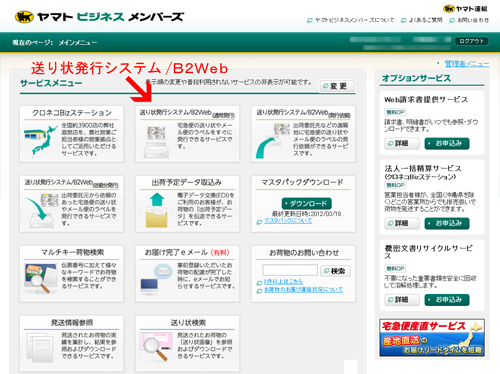Click 詳細 for 機密文書リサイクルサービス
Viewport: 500px width, 374px height.
402,300
